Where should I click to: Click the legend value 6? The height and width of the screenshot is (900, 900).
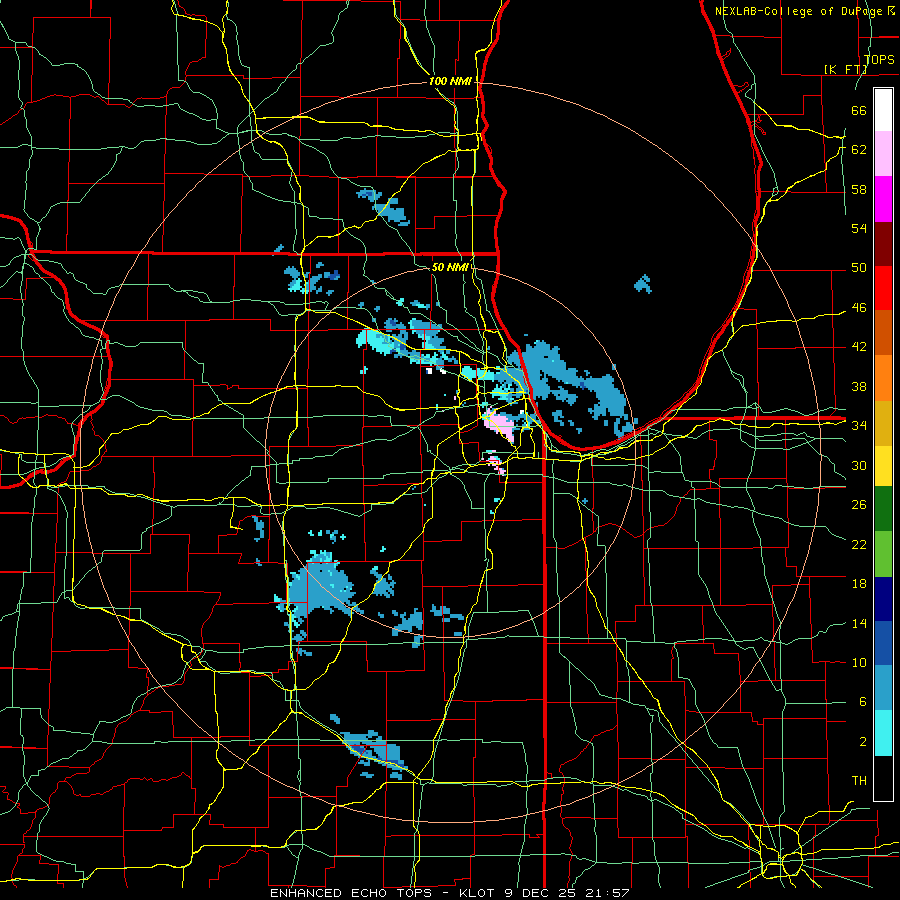862,702
